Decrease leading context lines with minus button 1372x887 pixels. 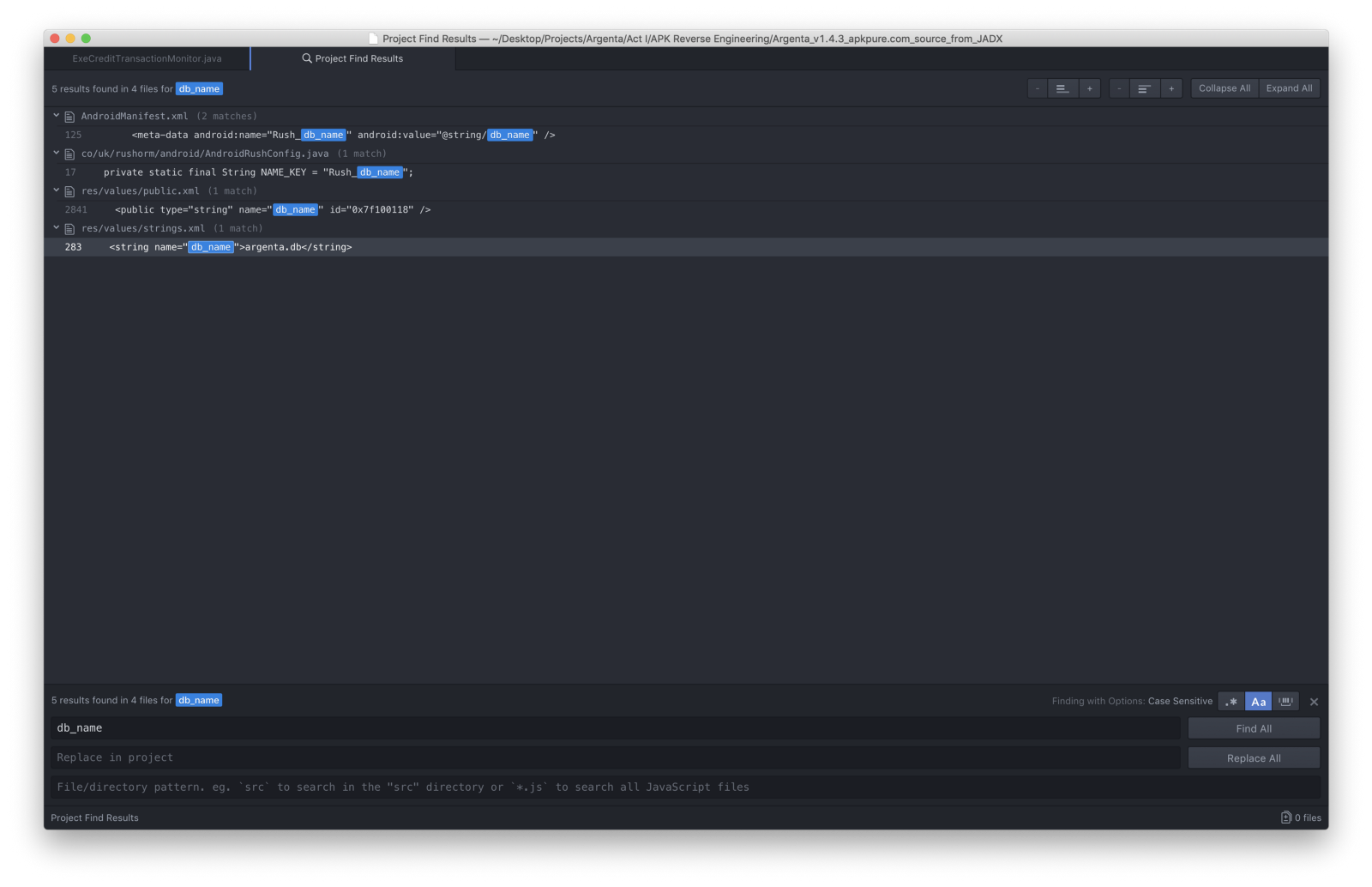click(1038, 88)
